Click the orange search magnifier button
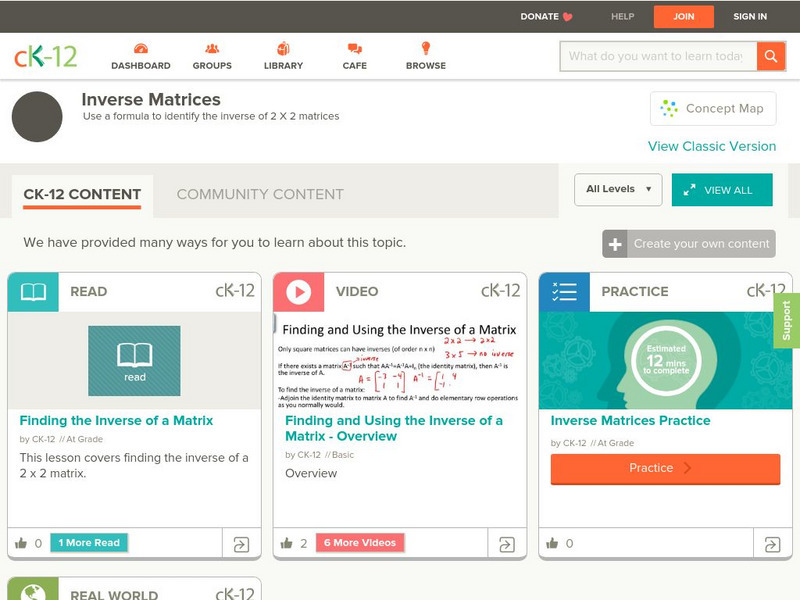800x600 pixels. tap(771, 56)
